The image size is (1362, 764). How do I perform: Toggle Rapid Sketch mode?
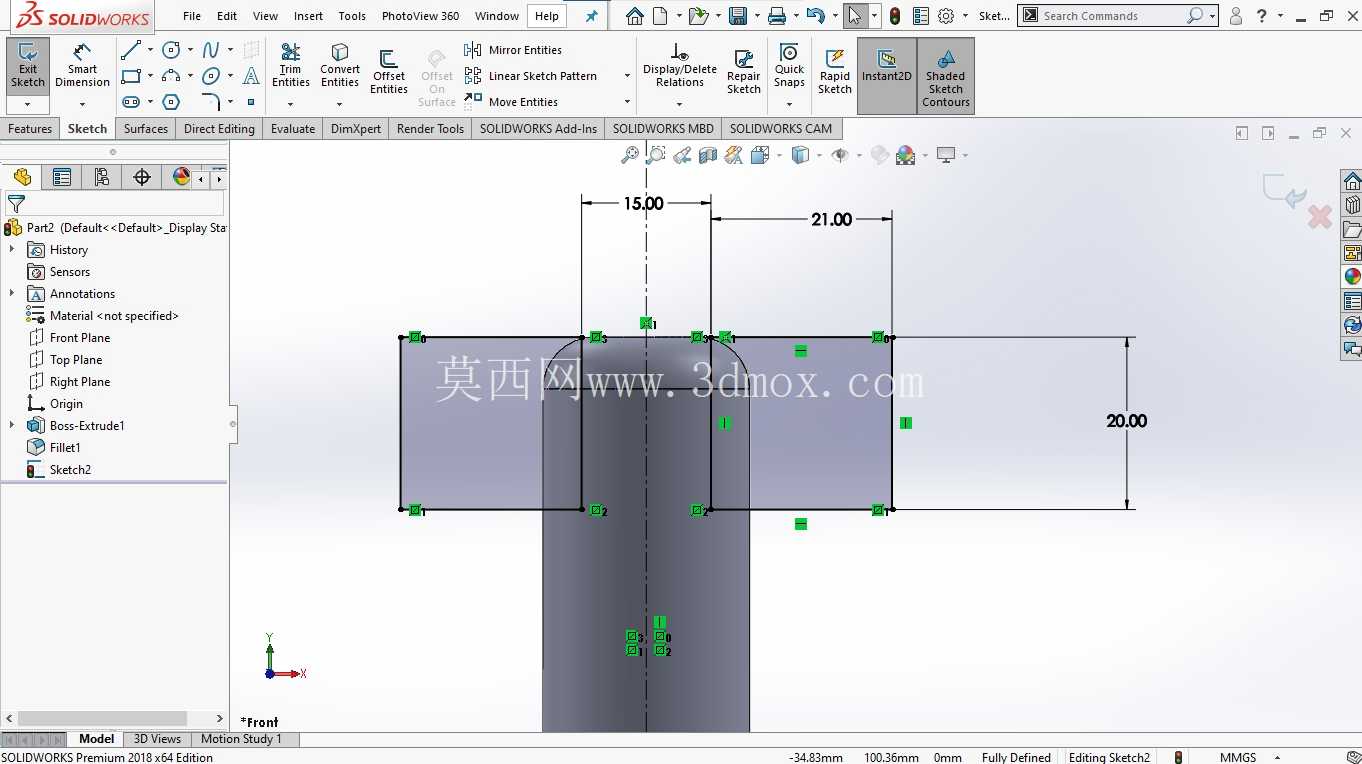point(835,72)
